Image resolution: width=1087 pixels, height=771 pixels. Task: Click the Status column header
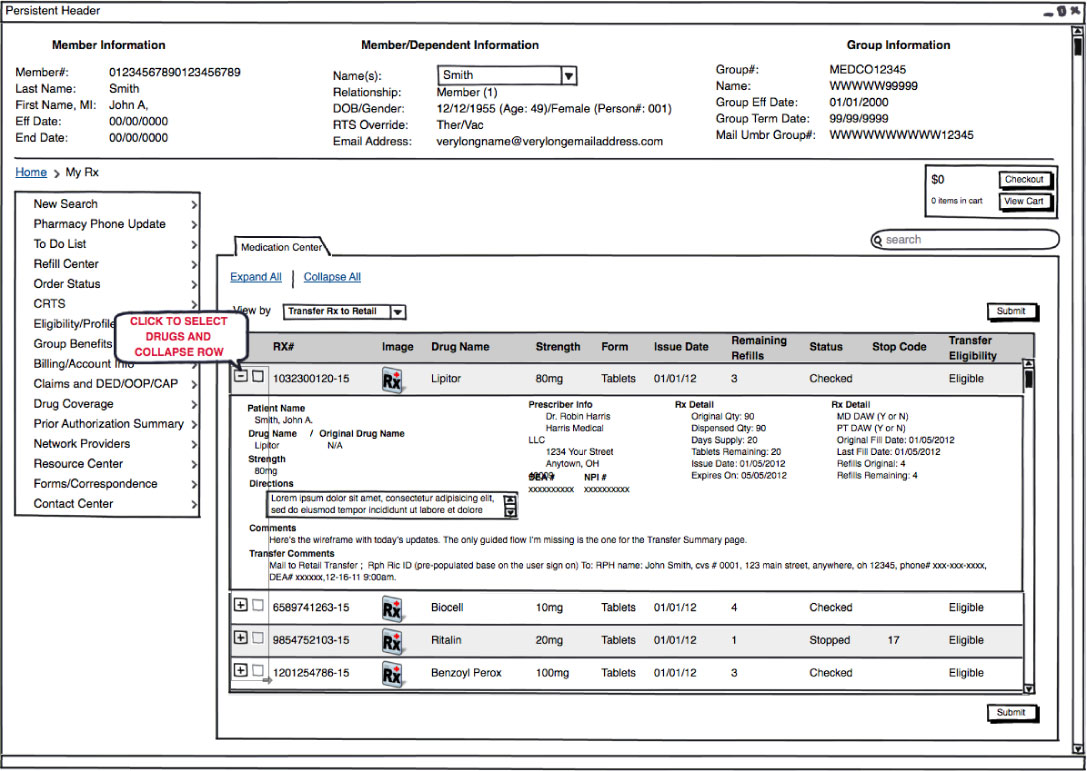[x=826, y=347]
